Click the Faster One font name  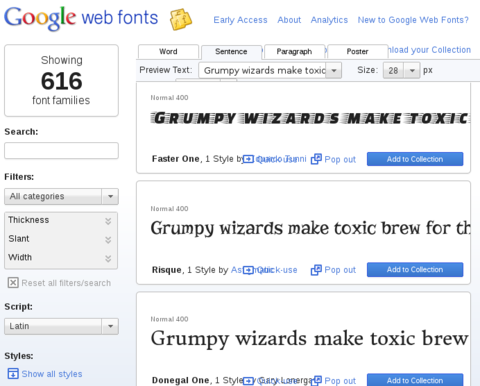tap(176, 159)
